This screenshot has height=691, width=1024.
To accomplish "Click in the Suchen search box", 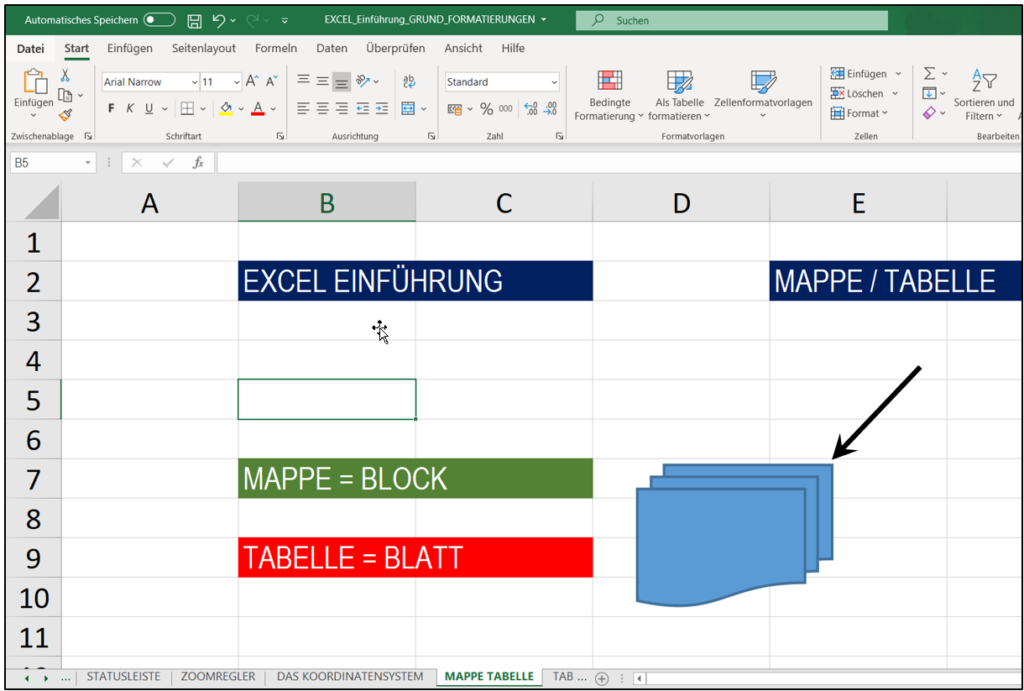I will pyautogui.click(x=731, y=21).
